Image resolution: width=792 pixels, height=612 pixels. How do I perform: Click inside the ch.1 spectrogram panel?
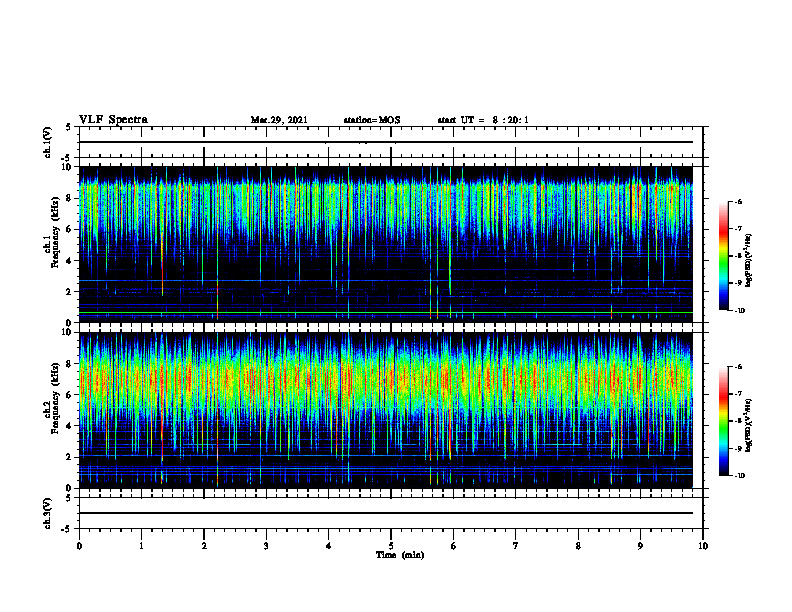[x=385, y=244]
